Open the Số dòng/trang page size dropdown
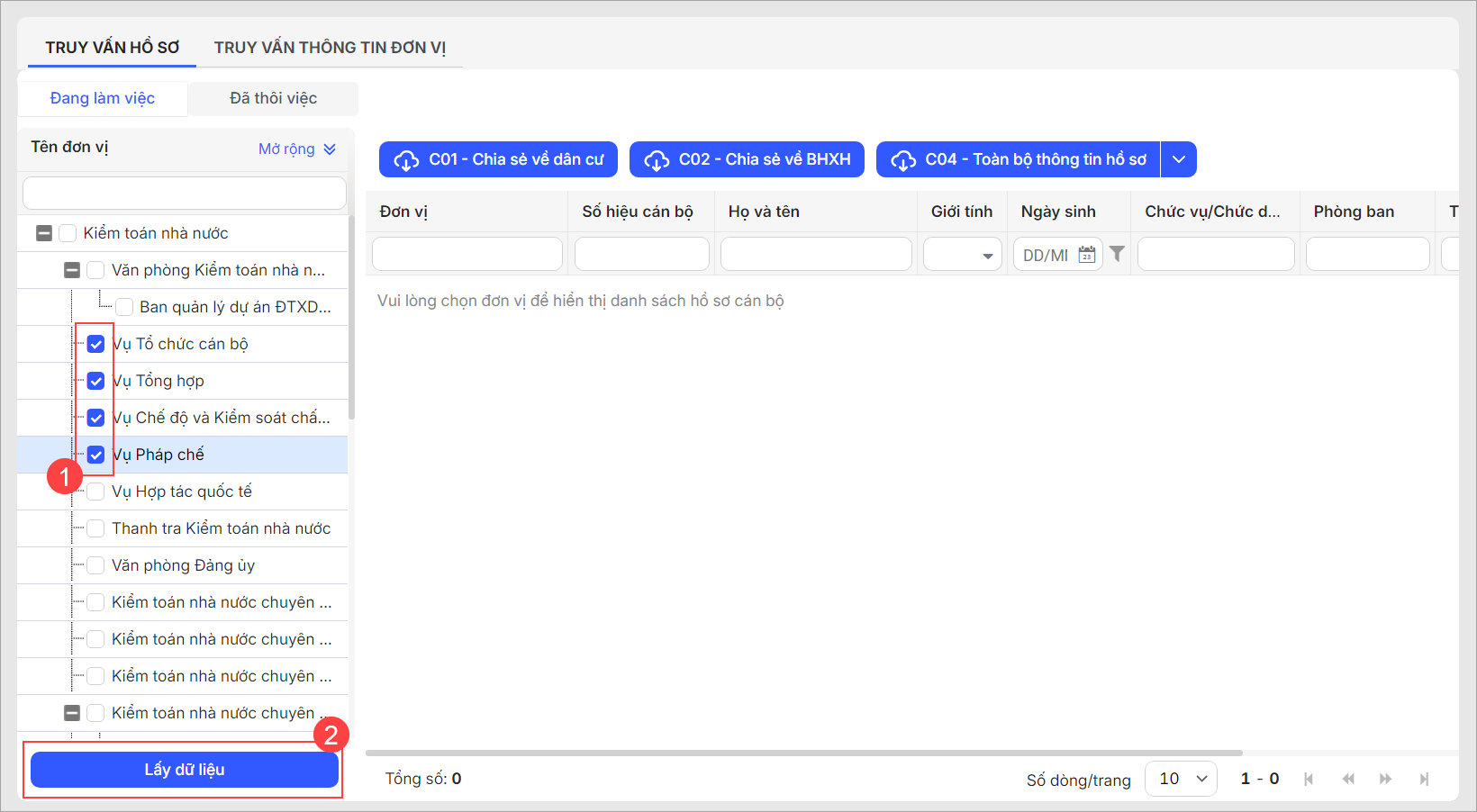Image resolution: width=1477 pixels, height=812 pixels. point(1181,779)
